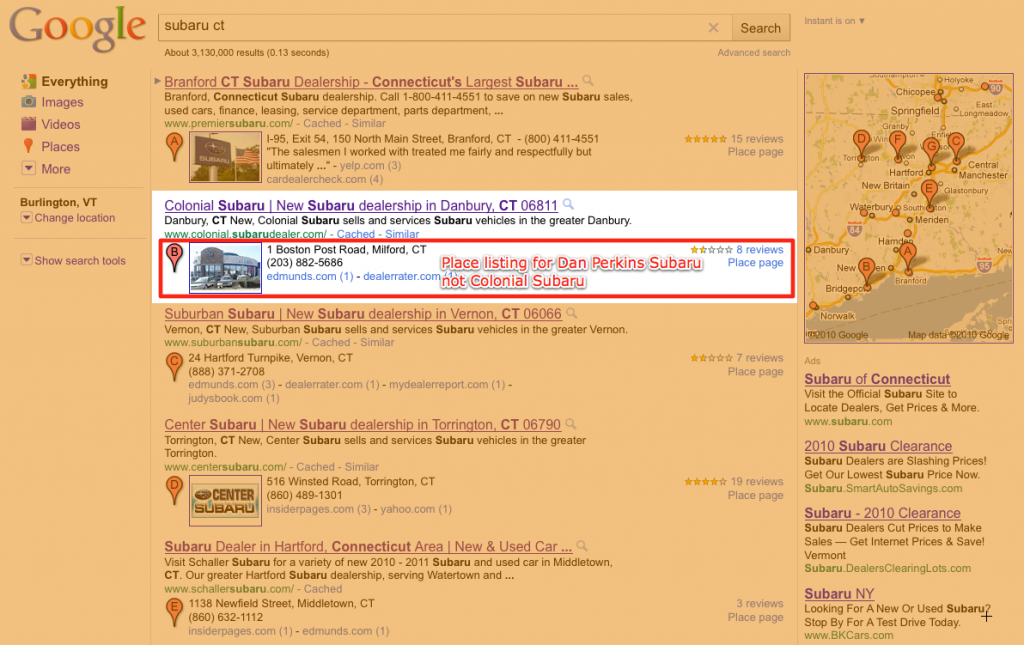Expand Show search tools
The width and height of the screenshot is (1024, 645).
pos(80,261)
